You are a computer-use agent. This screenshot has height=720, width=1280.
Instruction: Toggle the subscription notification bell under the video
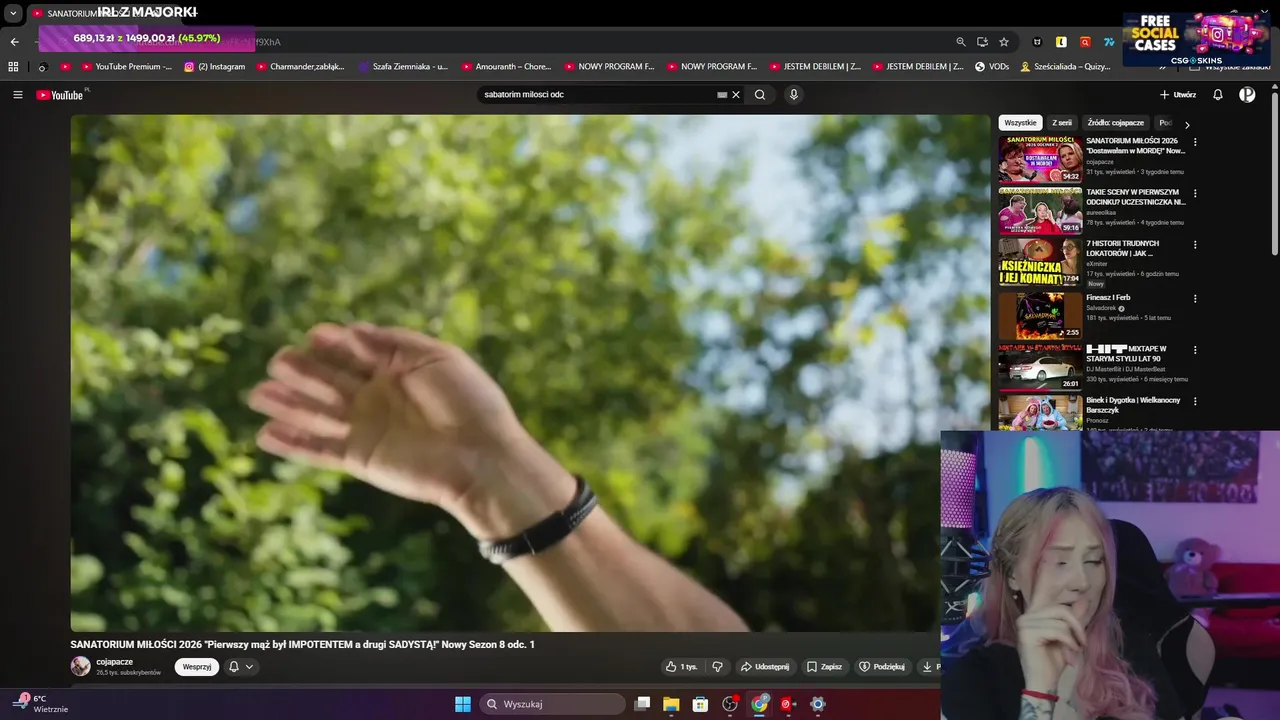[234, 667]
